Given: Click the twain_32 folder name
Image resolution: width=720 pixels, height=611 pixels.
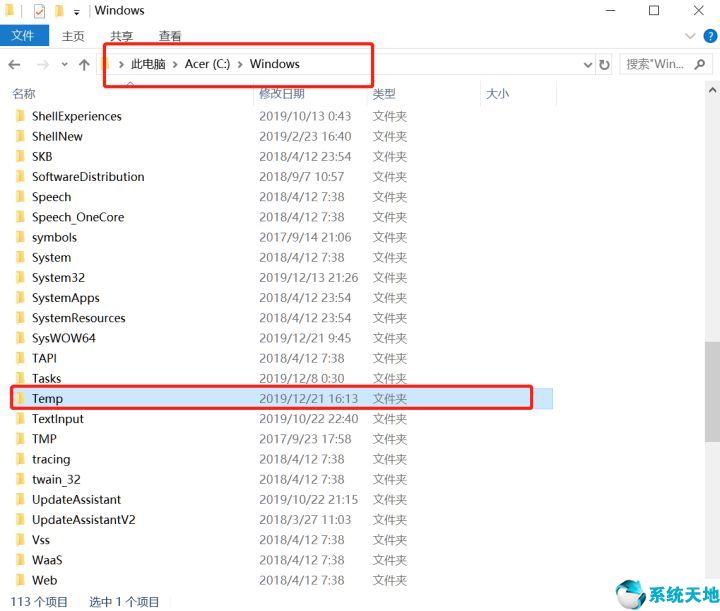Looking at the screenshot, I should [x=56, y=479].
